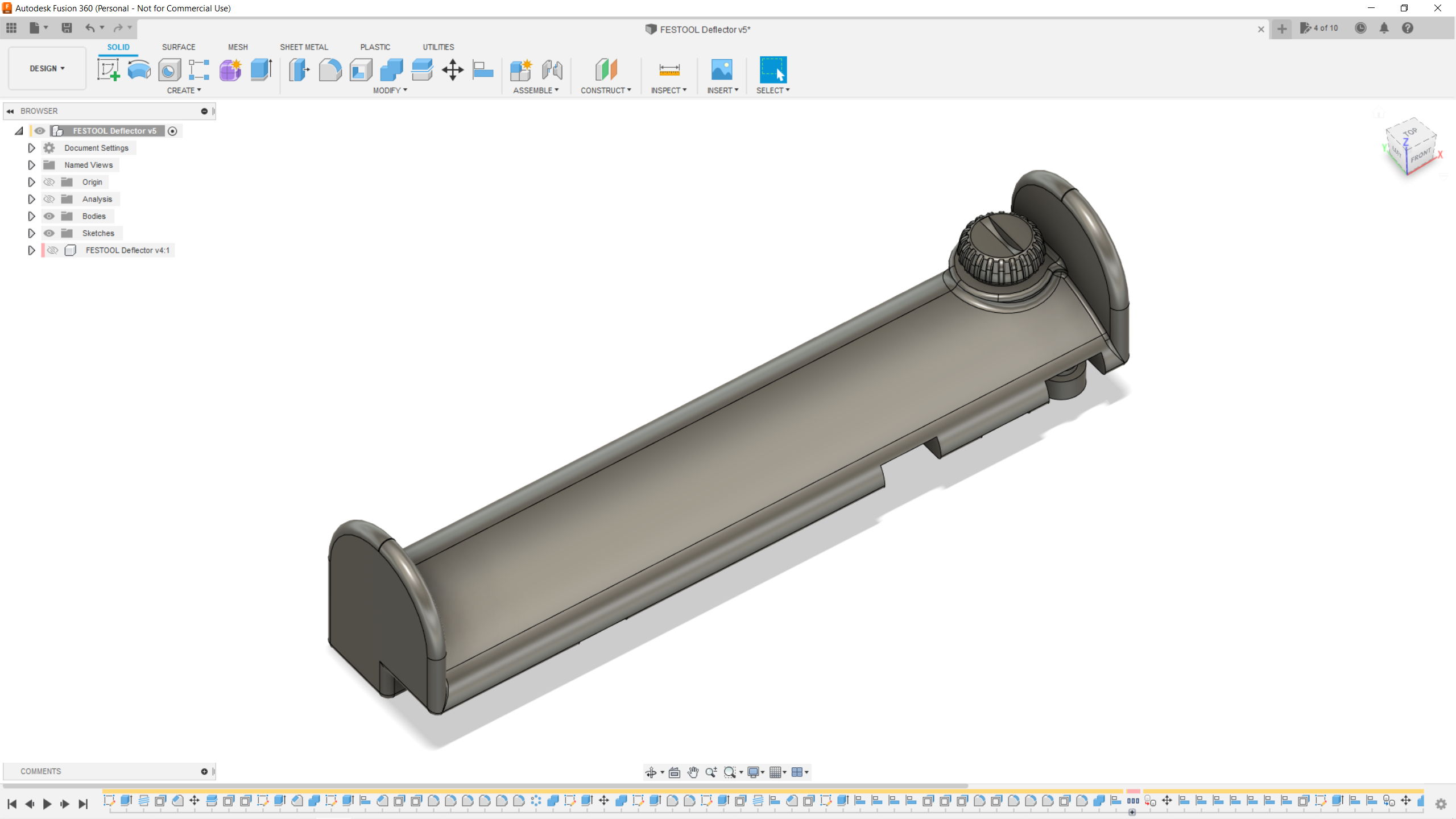
Task: Open the SHEET METAL tab
Action: point(304,47)
